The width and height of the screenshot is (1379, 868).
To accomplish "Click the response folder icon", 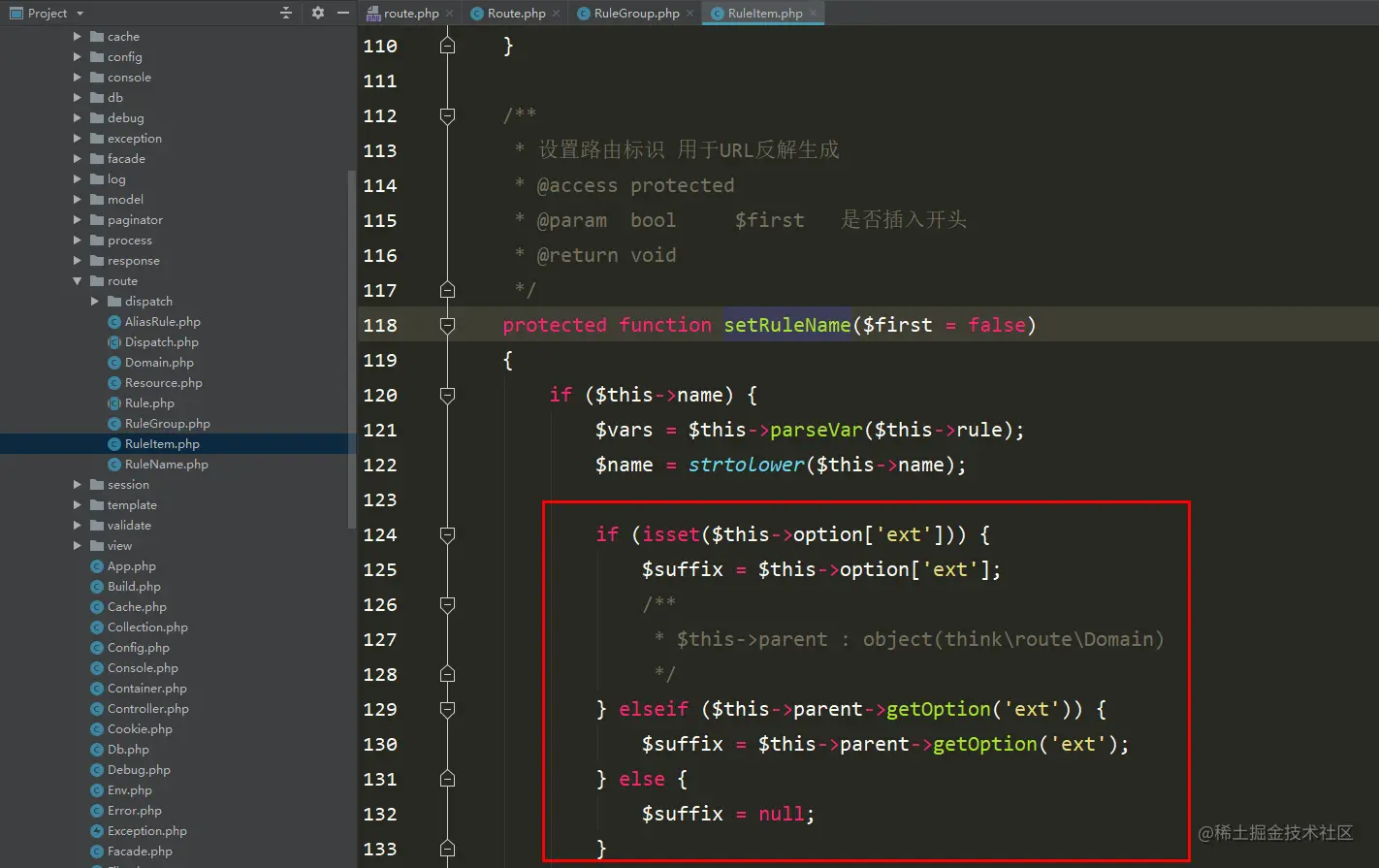I will 97,261.
